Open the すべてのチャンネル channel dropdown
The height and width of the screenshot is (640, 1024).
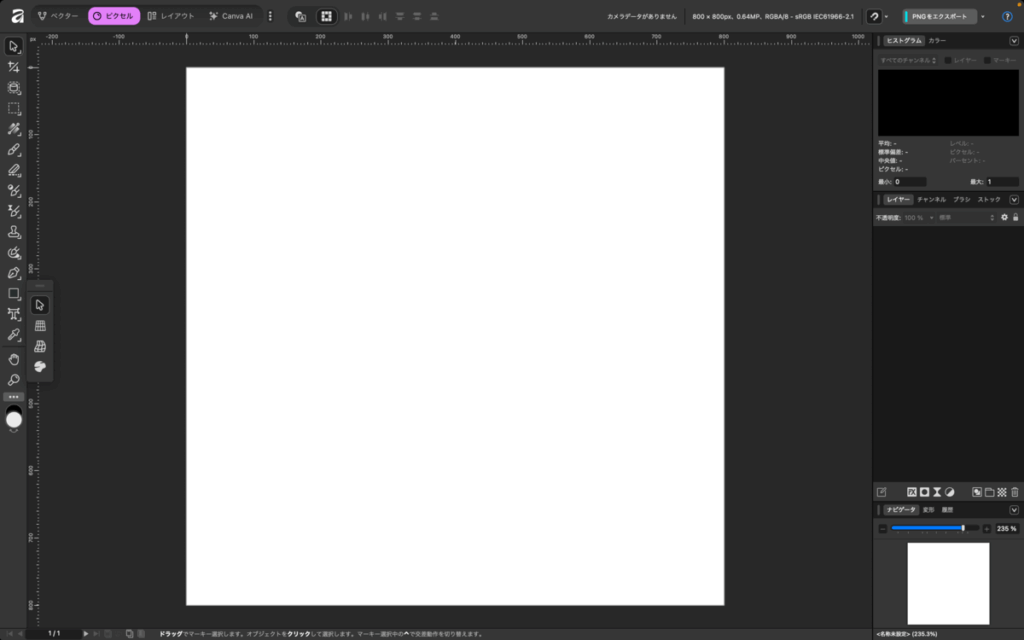tap(908, 61)
